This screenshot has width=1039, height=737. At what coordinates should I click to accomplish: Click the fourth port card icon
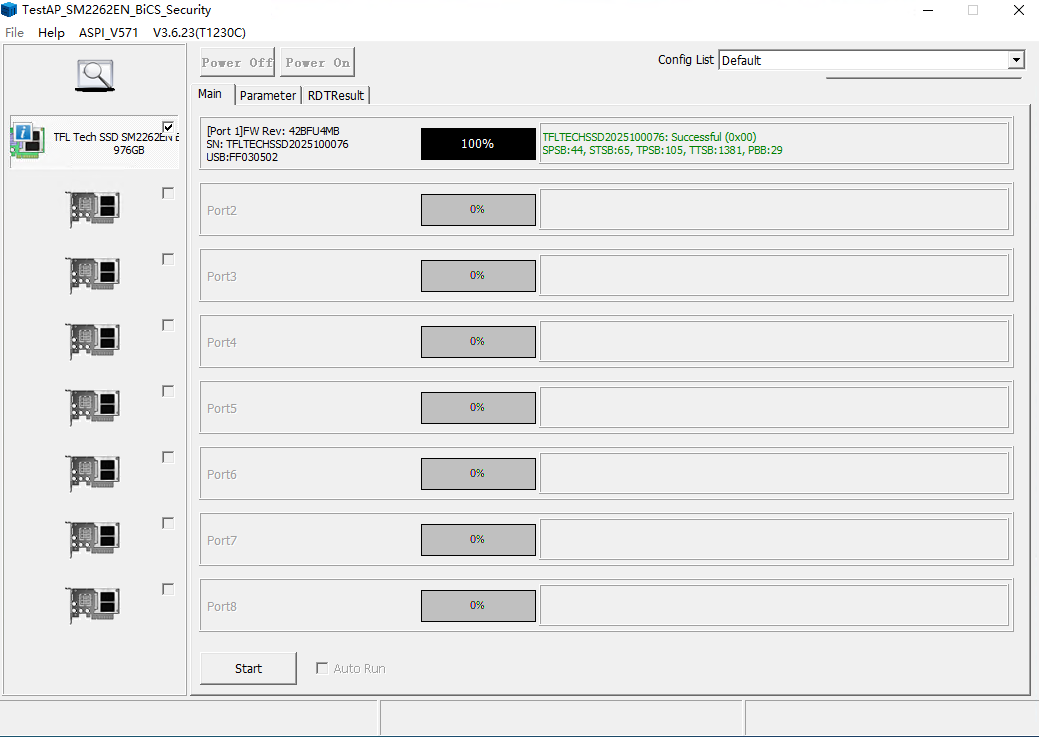pos(94,341)
